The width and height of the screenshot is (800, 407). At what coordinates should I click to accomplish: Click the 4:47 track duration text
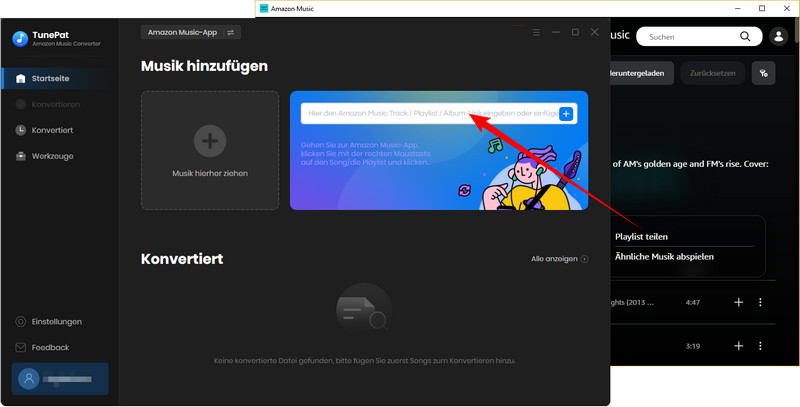(x=692, y=302)
